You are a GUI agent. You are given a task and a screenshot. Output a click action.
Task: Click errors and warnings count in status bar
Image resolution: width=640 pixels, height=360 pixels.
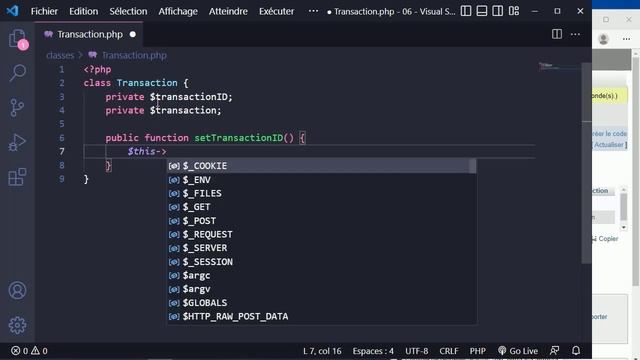tap(29, 351)
